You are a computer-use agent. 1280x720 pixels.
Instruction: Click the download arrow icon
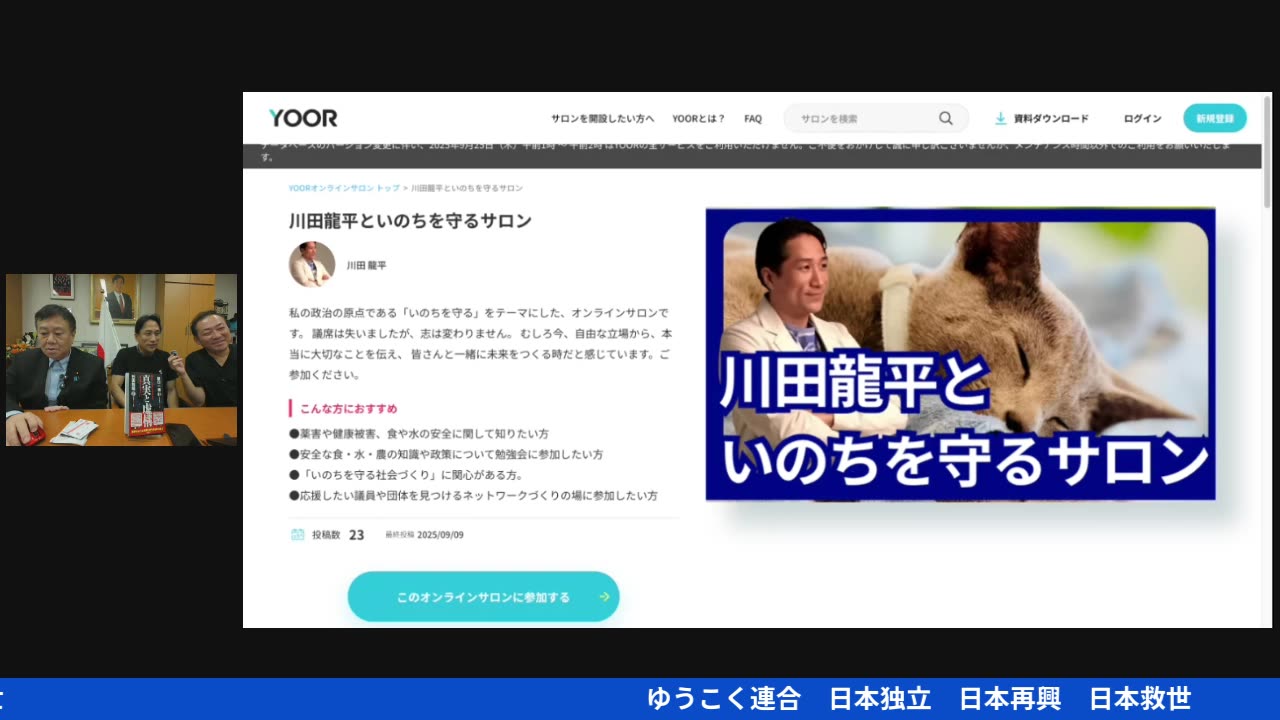coord(1000,118)
